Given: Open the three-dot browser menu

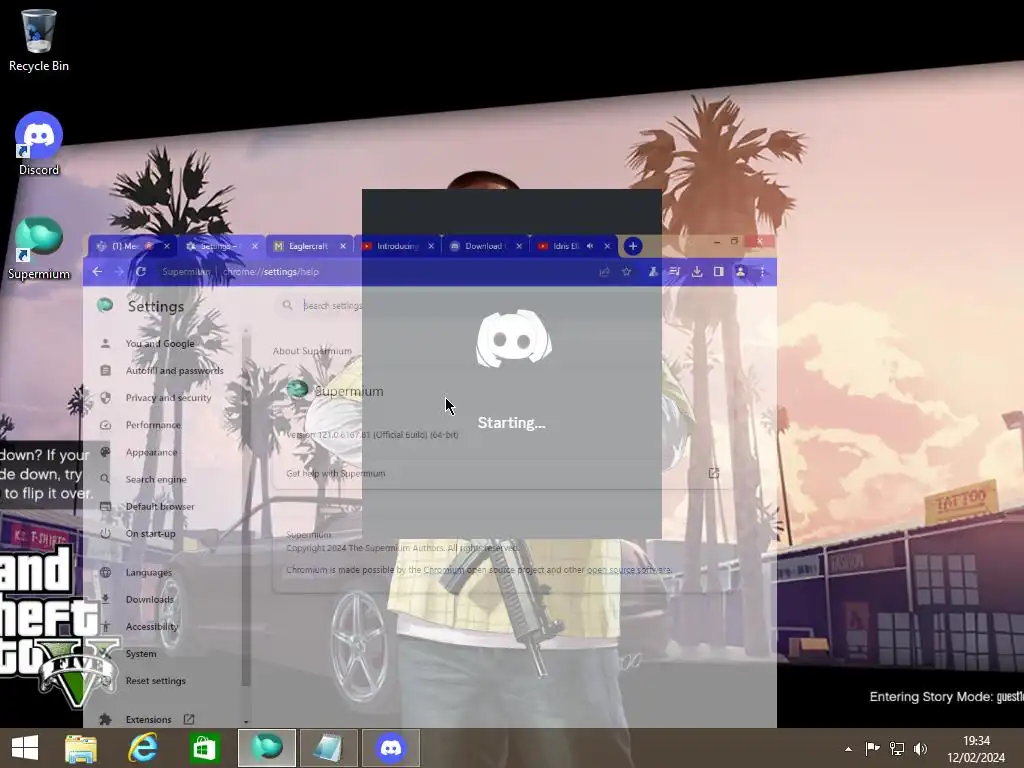Looking at the screenshot, I should 762,272.
